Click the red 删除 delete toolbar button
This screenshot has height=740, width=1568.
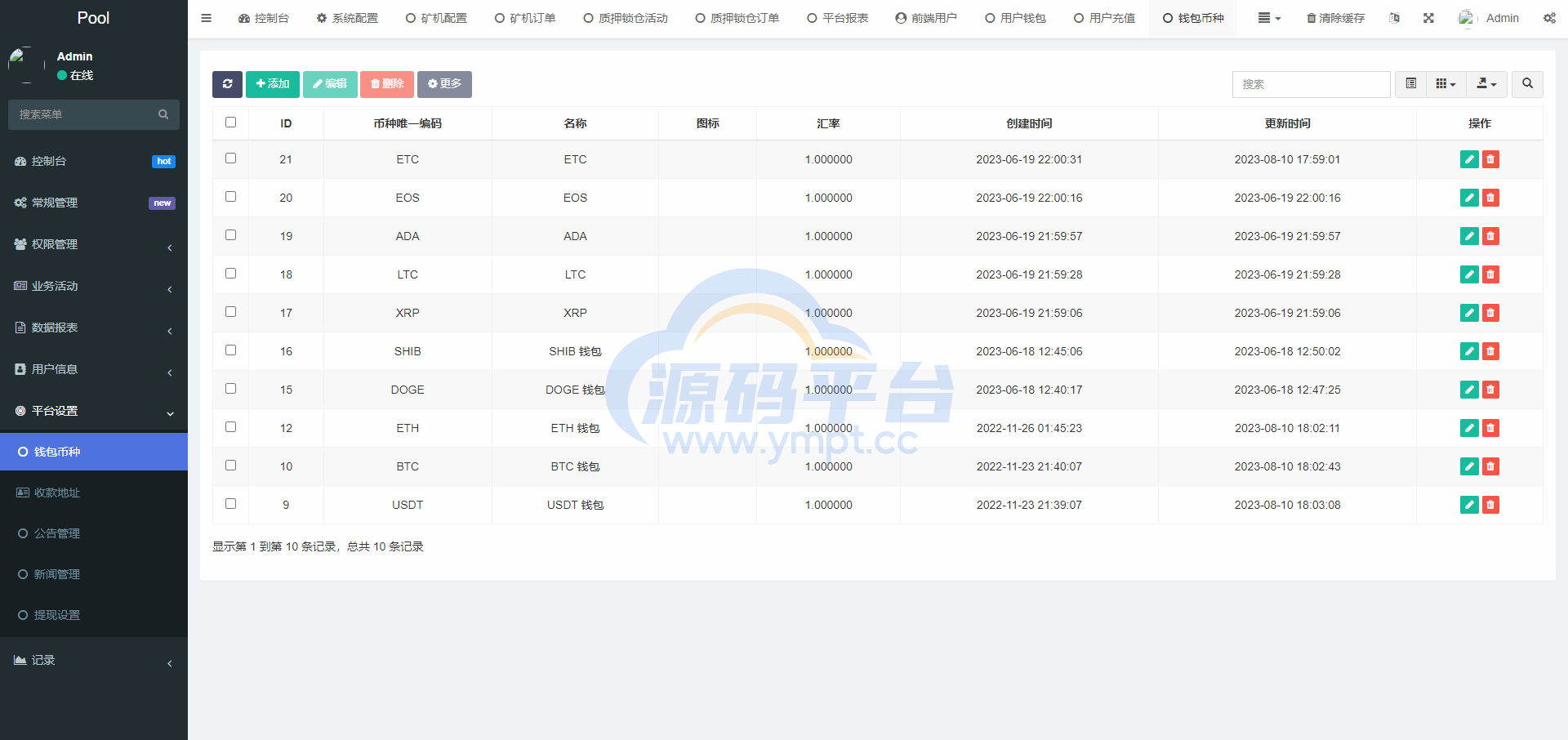(387, 84)
